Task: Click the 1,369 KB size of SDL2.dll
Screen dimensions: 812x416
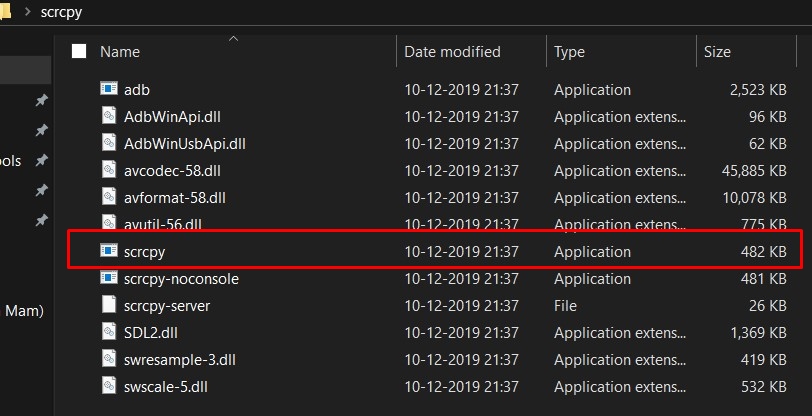Action: (x=758, y=333)
